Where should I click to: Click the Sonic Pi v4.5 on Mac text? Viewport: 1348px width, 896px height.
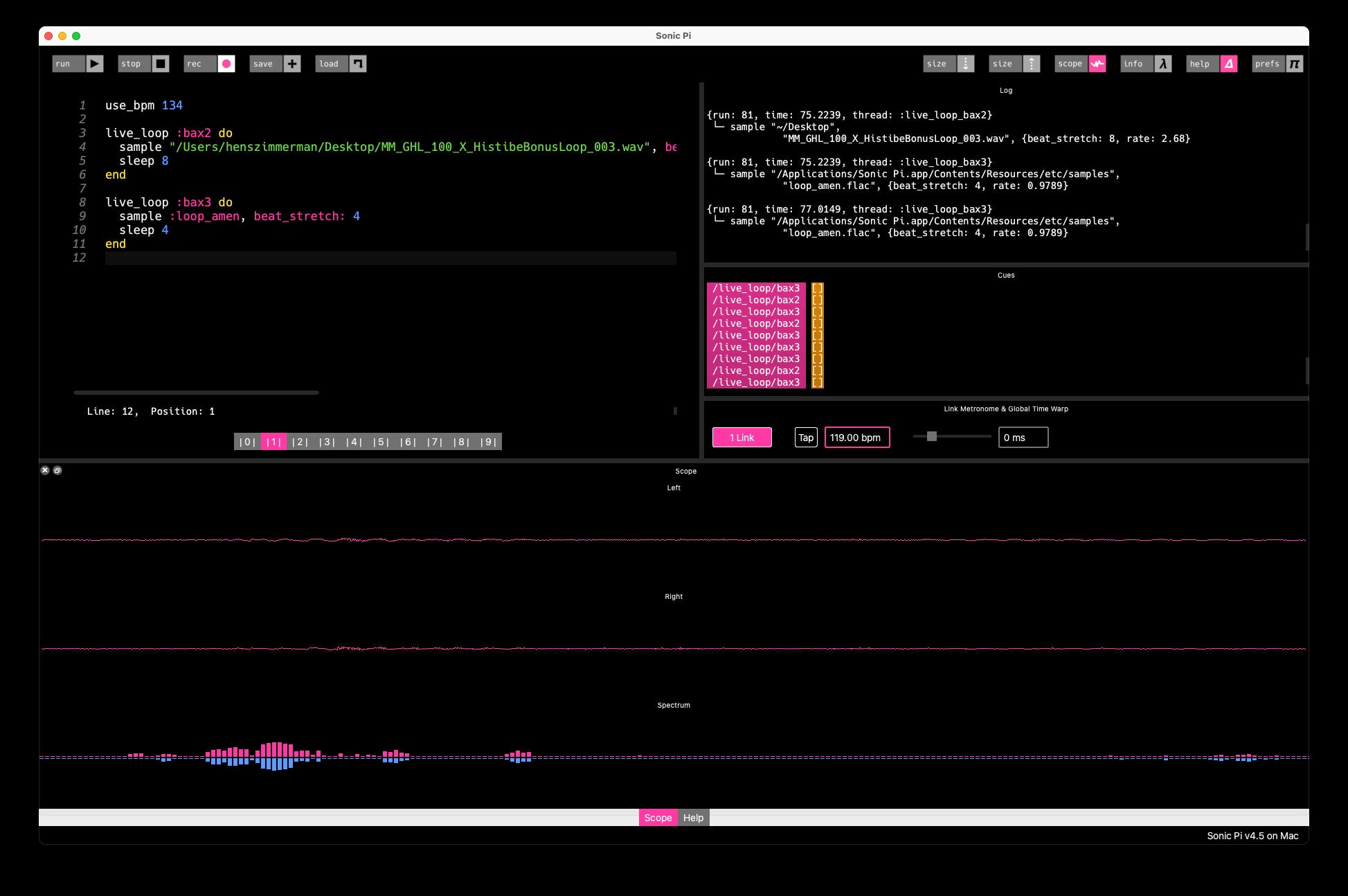1252,836
